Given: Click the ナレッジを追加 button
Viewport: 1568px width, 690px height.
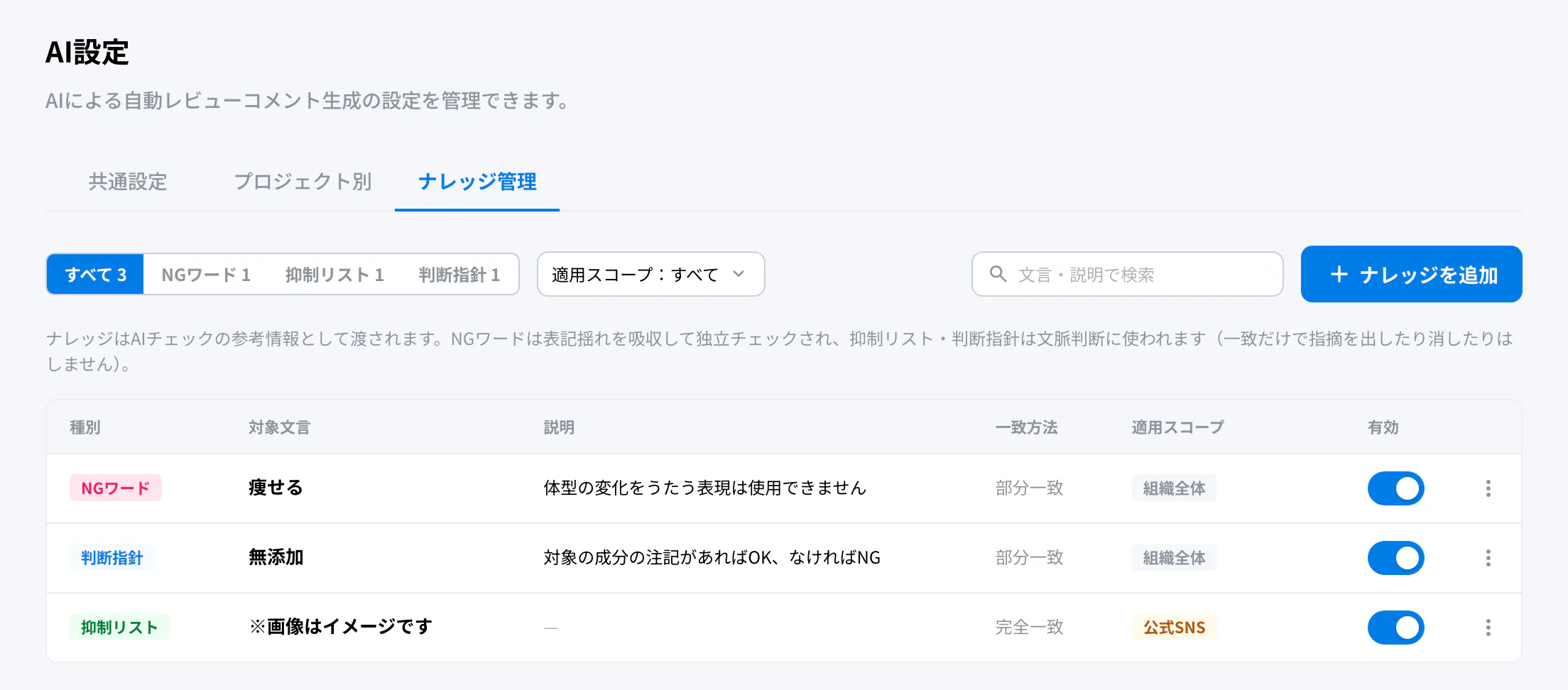Looking at the screenshot, I should point(1411,274).
